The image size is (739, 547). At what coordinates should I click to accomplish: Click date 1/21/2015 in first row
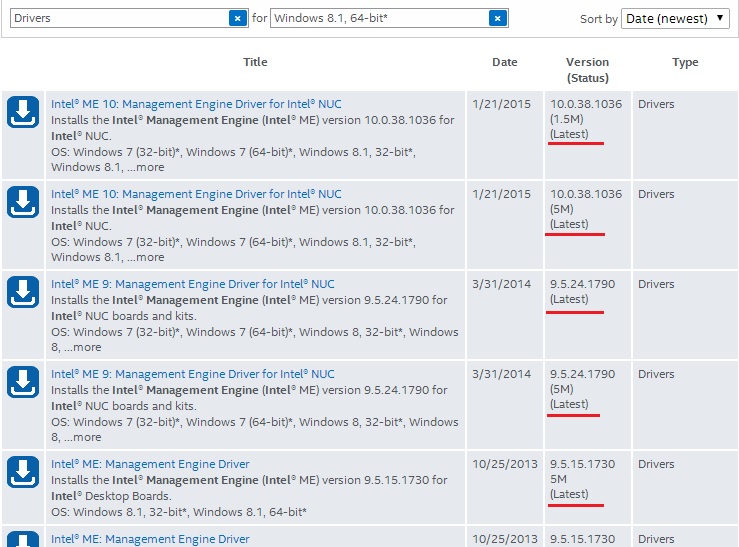point(501,104)
